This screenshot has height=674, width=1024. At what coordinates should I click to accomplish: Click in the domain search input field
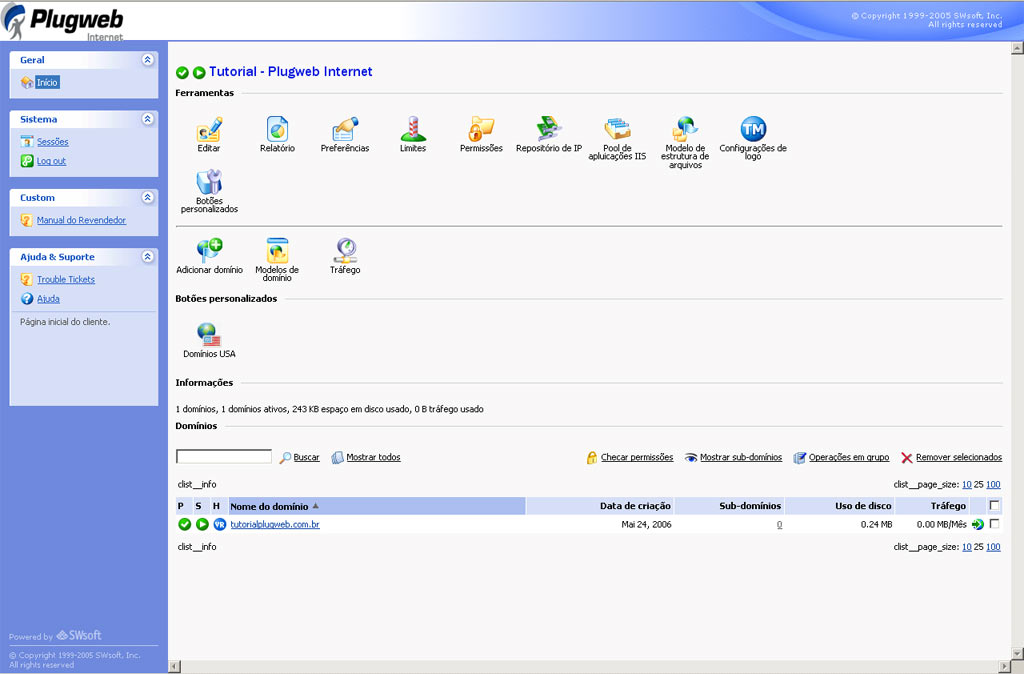click(x=224, y=457)
